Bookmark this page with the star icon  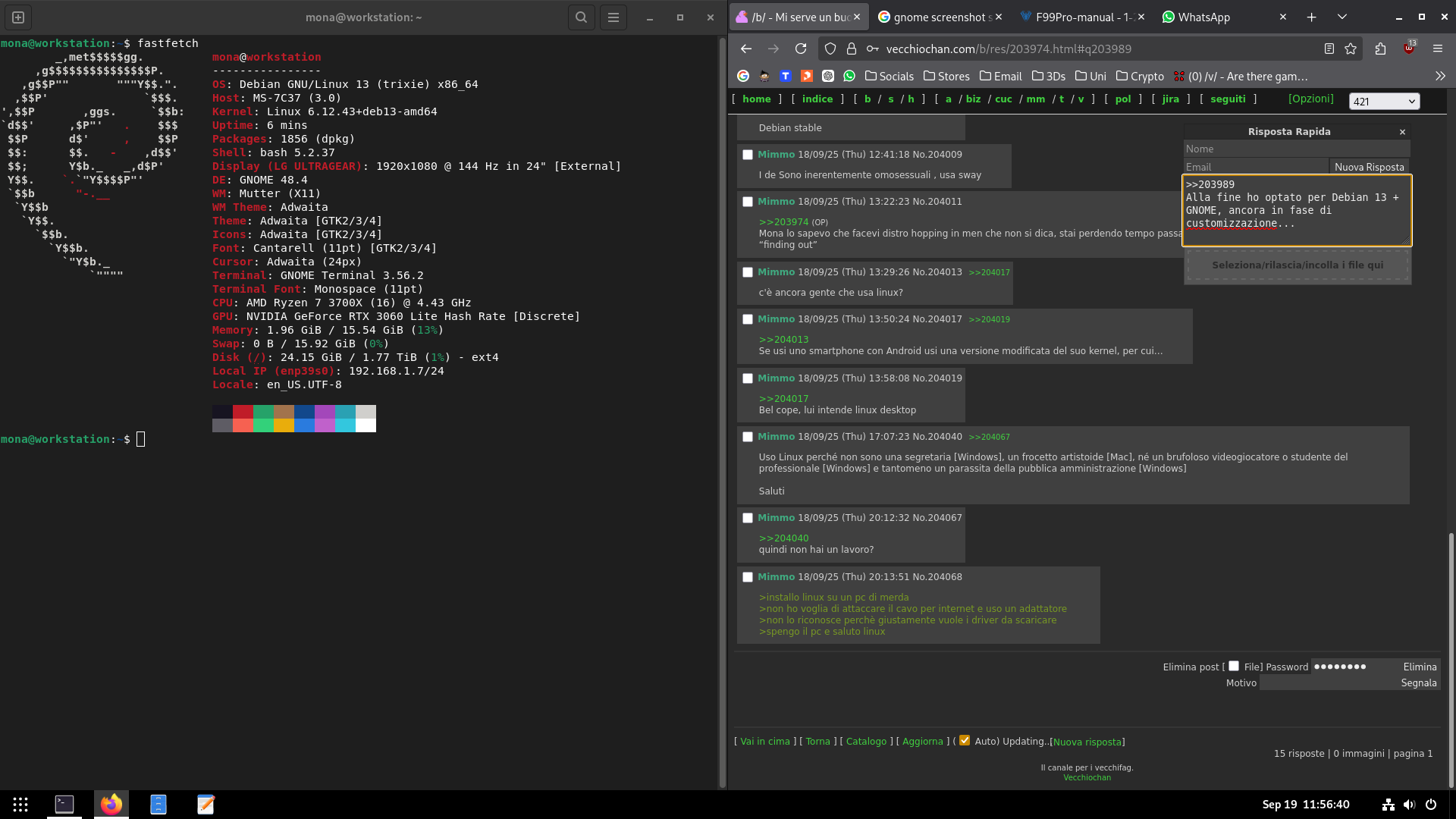pos(1351,49)
